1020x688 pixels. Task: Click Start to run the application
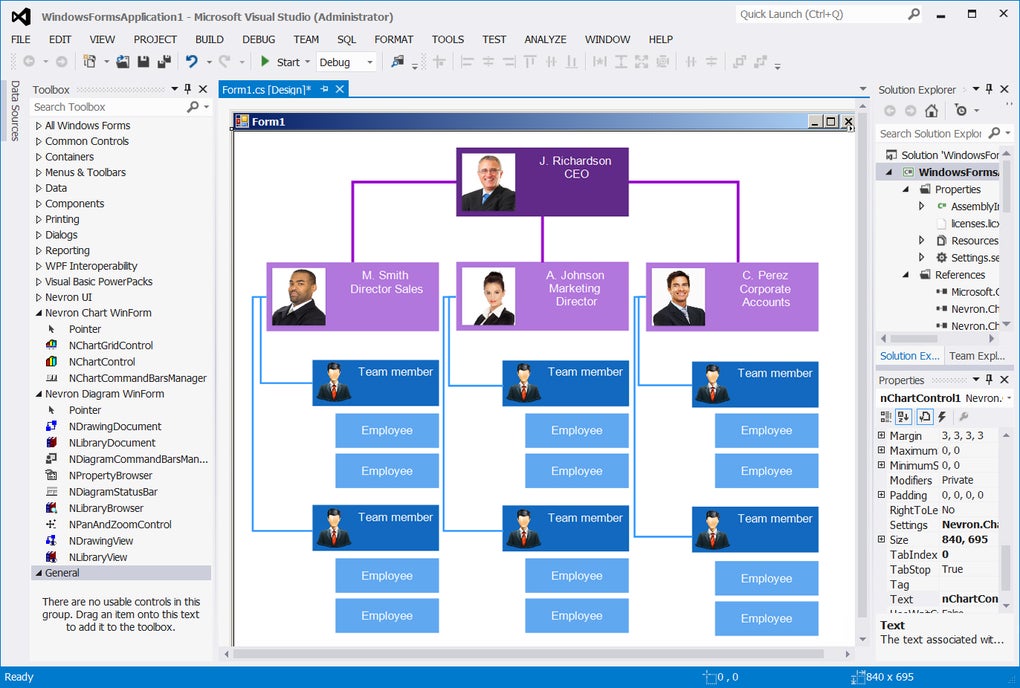pyautogui.click(x=284, y=62)
